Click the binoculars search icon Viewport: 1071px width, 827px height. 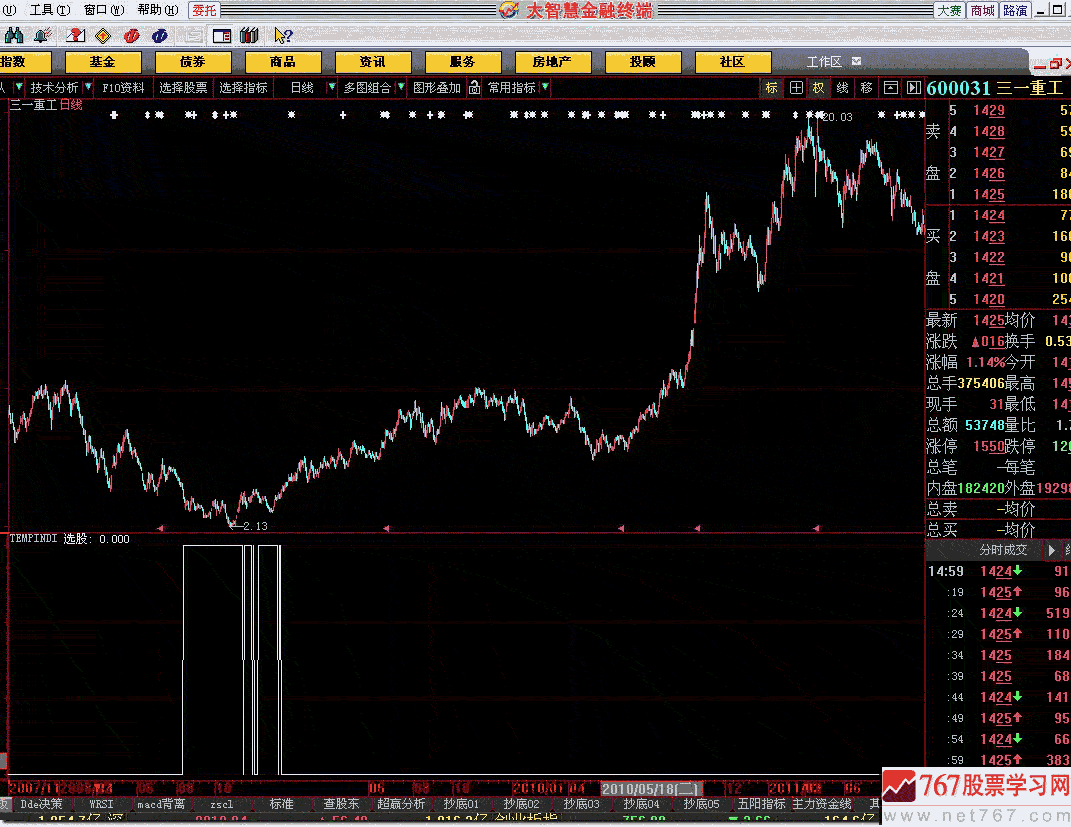[x=14, y=36]
